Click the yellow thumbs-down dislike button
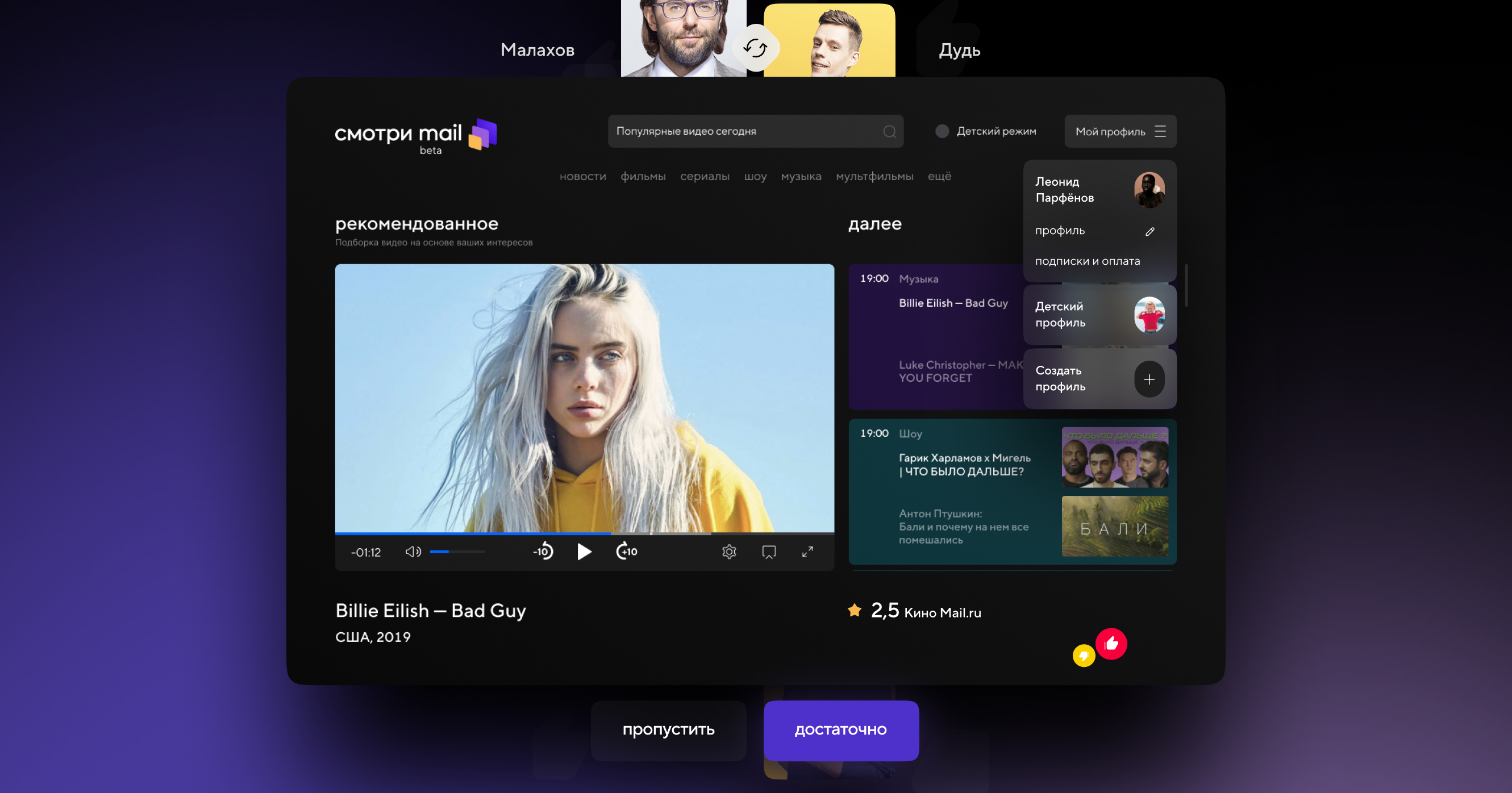The width and height of the screenshot is (1512, 793). click(x=1084, y=656)
